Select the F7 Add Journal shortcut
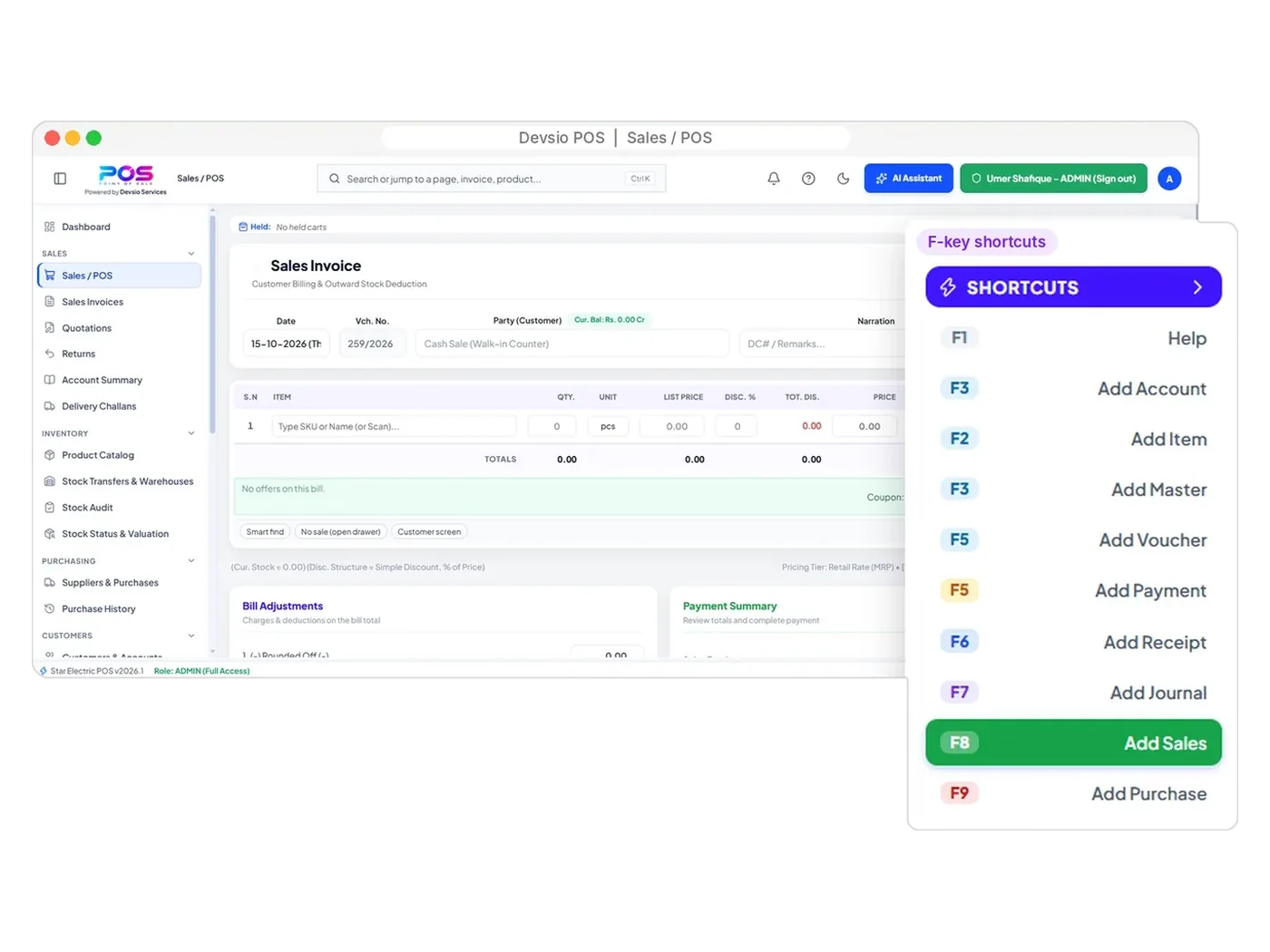Viewport: 1270px width, 952px height. pos(1073,693)
